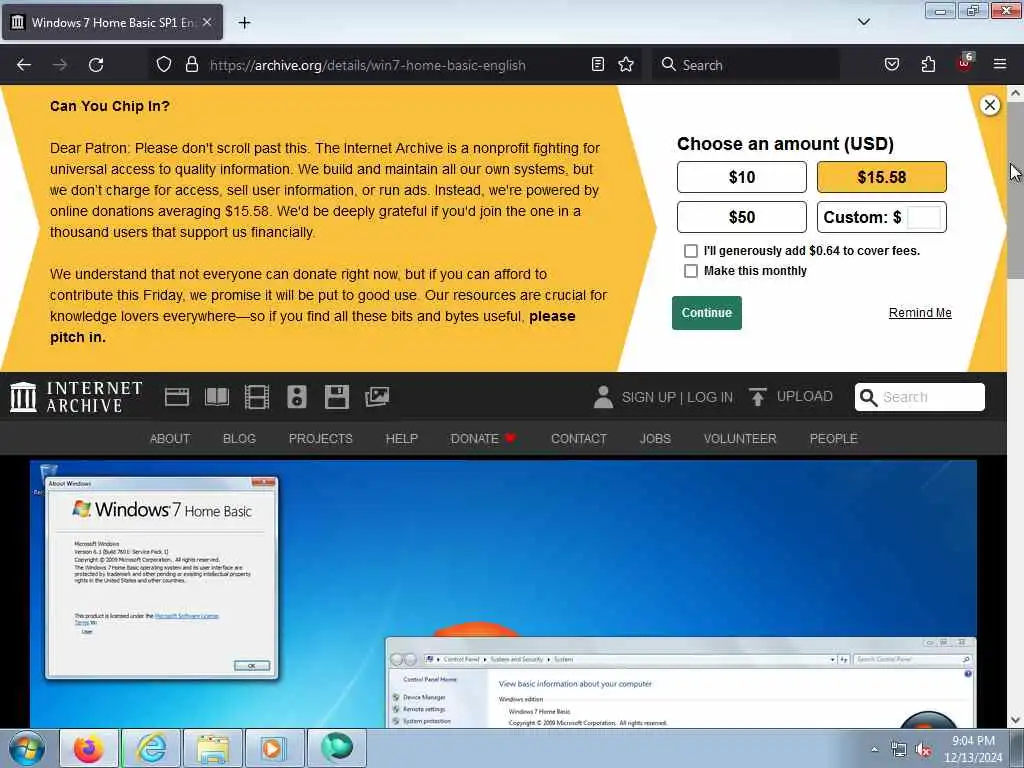Open the Video film strip icon

257,397
